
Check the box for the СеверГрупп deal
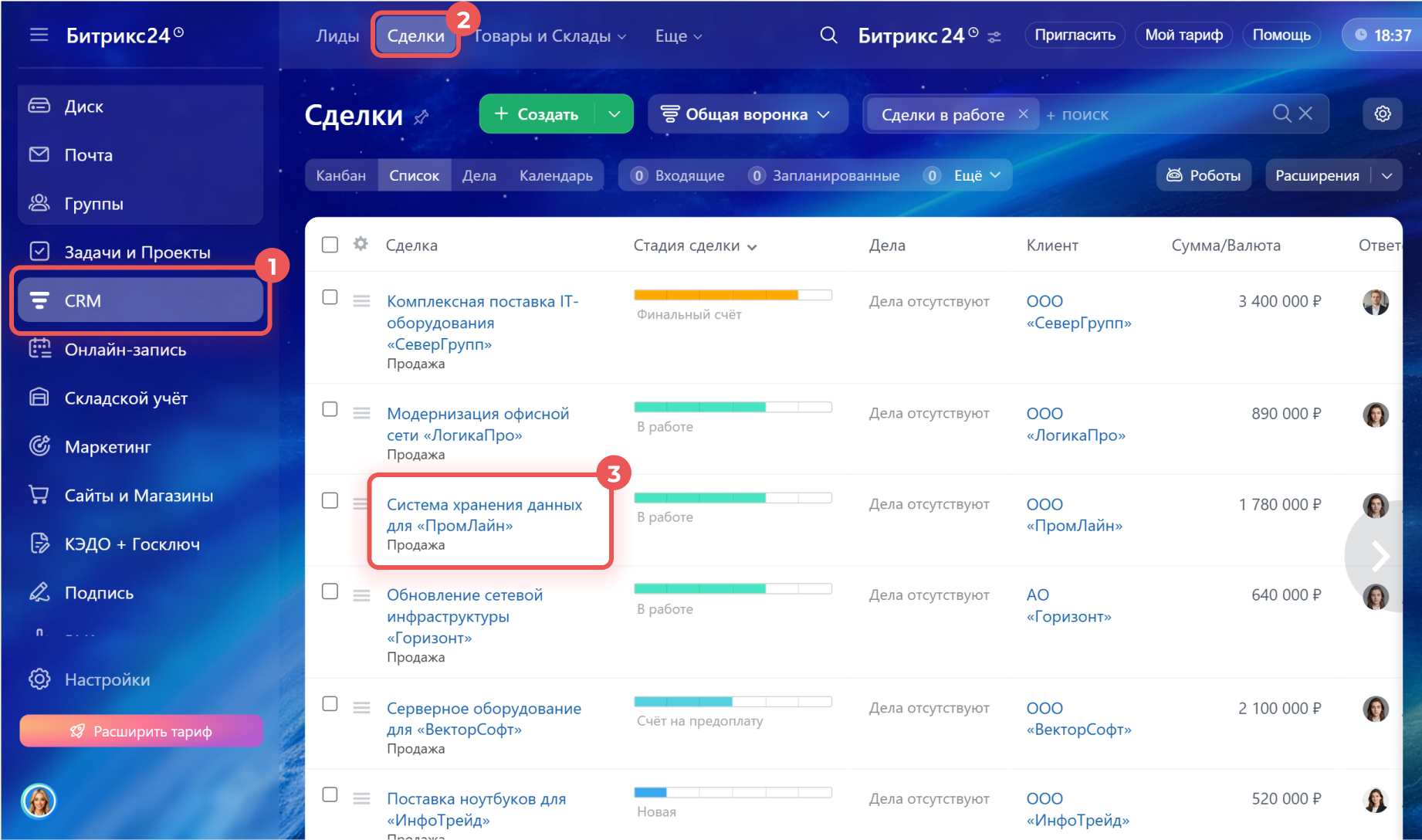330,297
